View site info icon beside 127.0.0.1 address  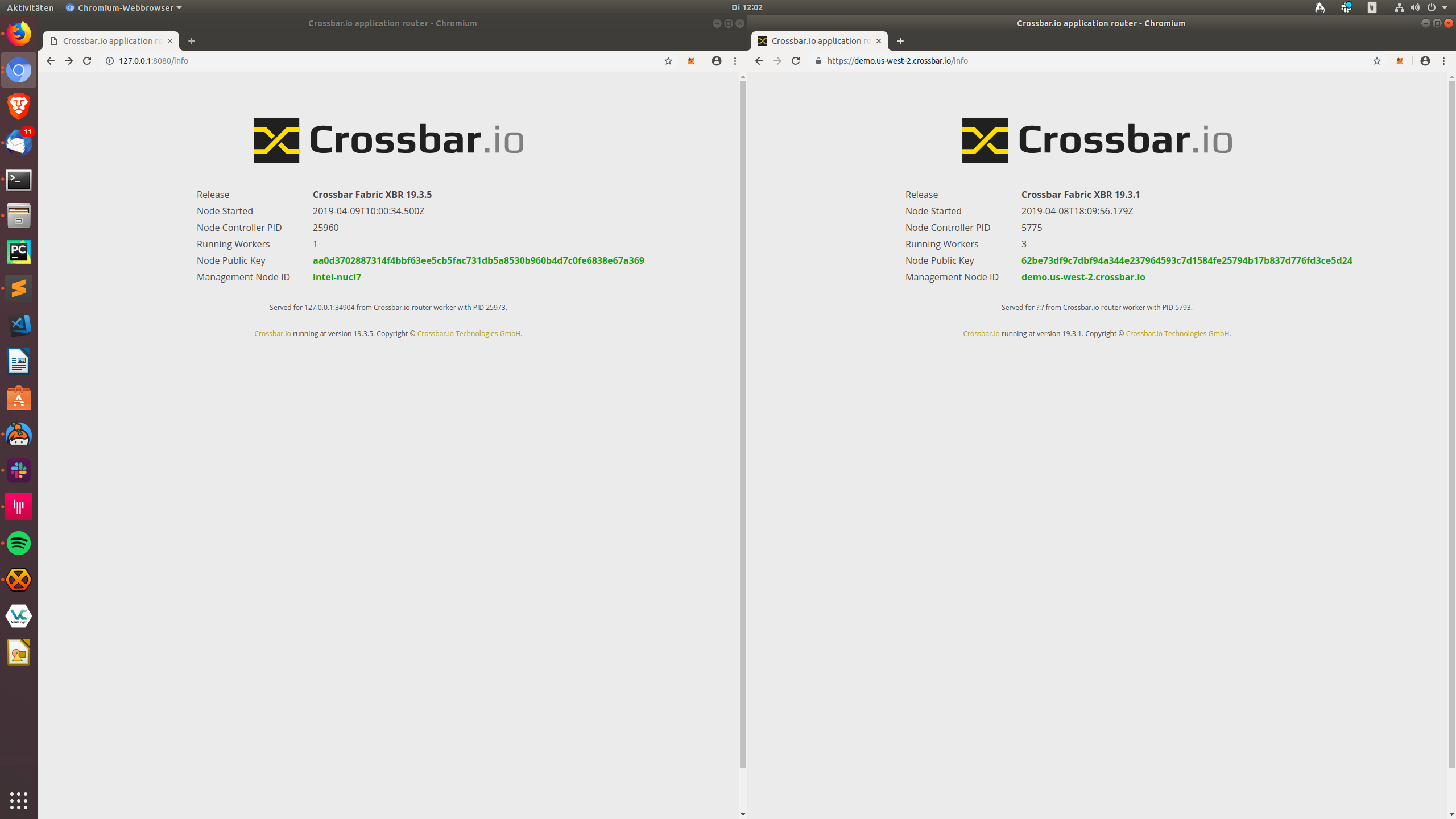tap(110, 61)
